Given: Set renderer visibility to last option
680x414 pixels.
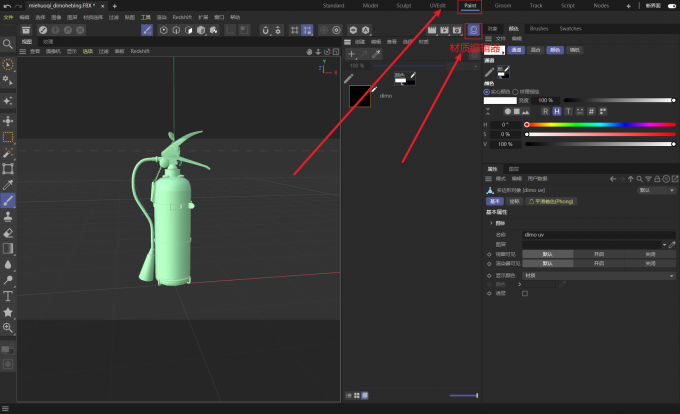Looking at the screenshot, I should pos(650,264).
